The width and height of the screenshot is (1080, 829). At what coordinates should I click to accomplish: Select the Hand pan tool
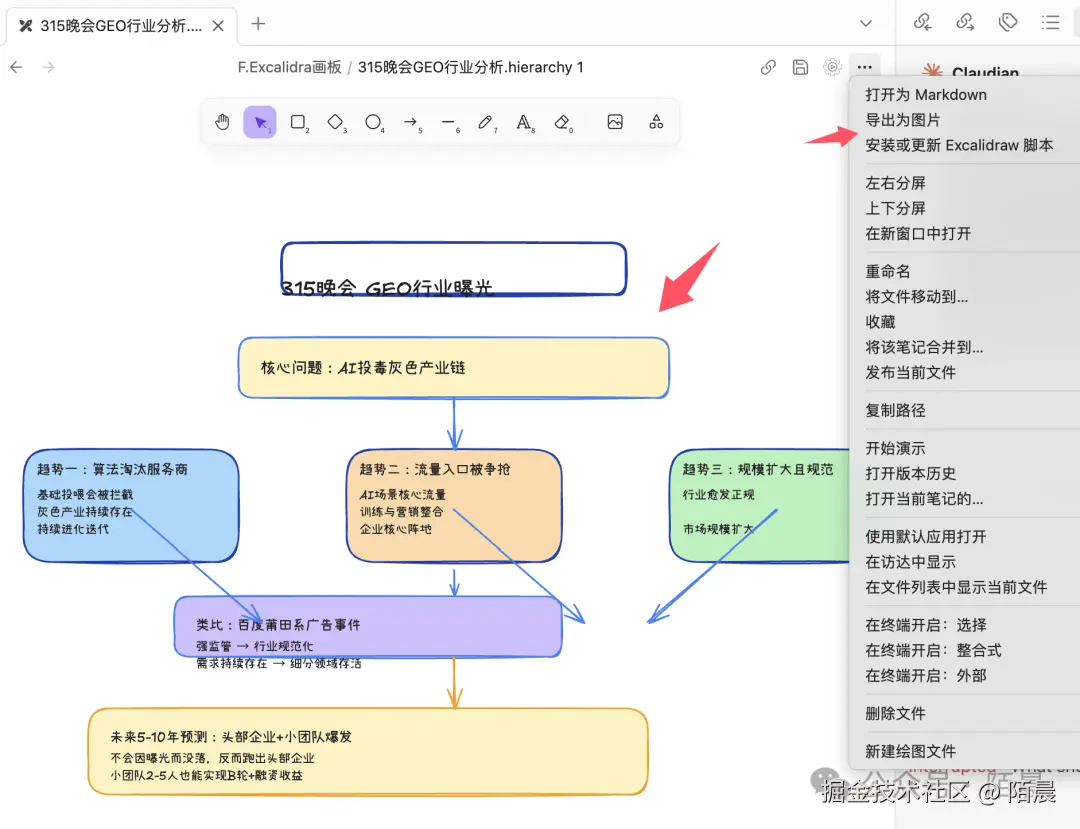[x=222, y=122]
